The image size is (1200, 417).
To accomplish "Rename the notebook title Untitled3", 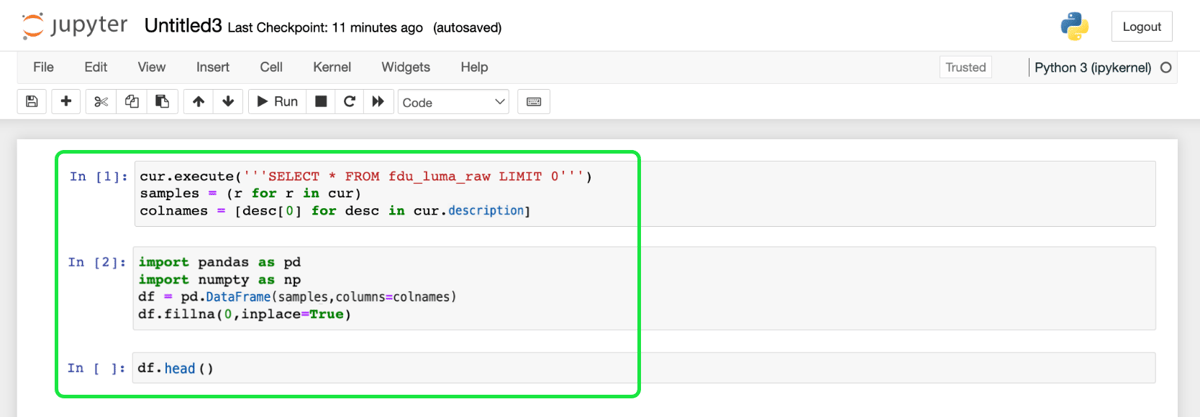I will pos(183,26).
